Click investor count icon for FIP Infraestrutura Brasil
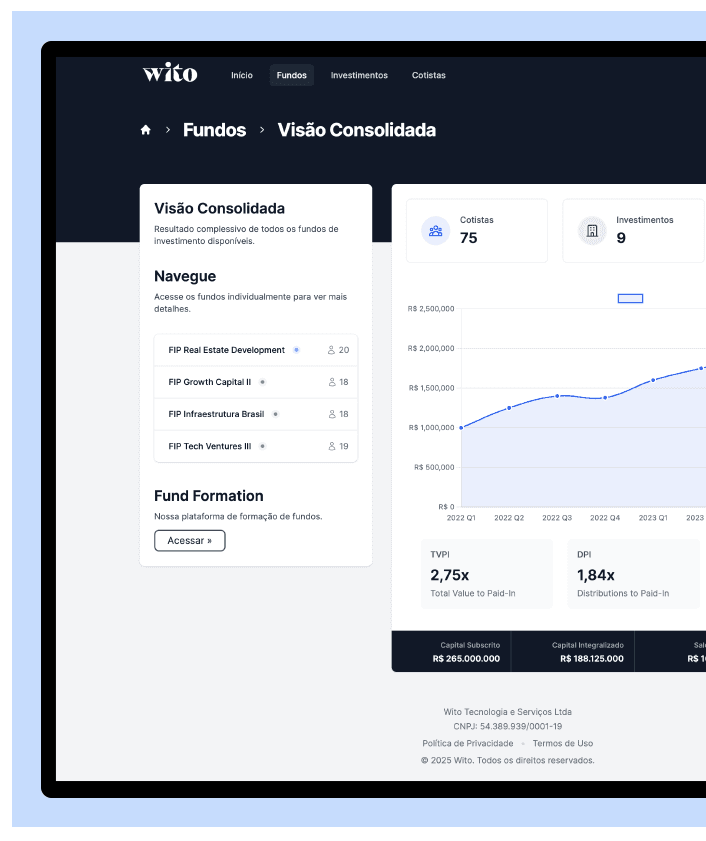The width and height of the screenshot is (706, 841). 332,414
